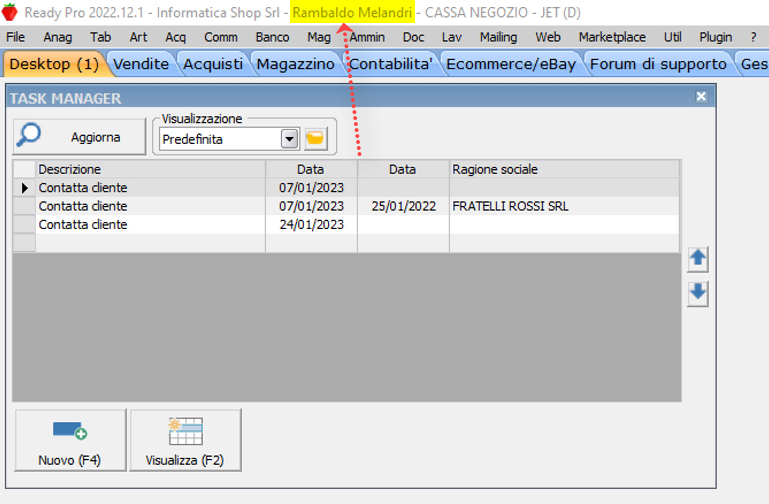Sort by Ragione sociale column header
The image size is (769, 504).
(x=564, y=169)
